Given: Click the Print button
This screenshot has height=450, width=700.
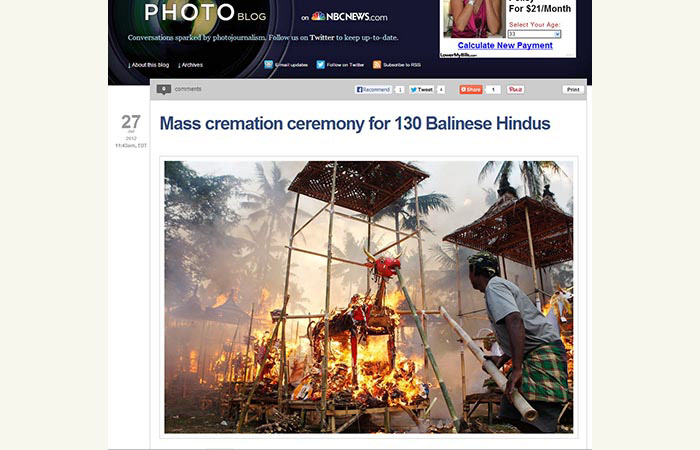Looking at the screenshot, I should [x=573, y=89].
